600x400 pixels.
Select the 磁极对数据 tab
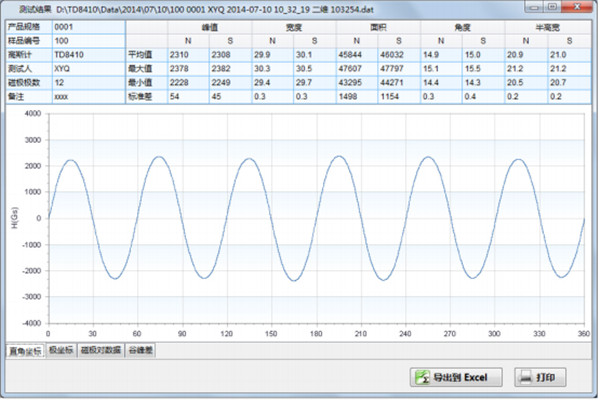pos(101,351)
